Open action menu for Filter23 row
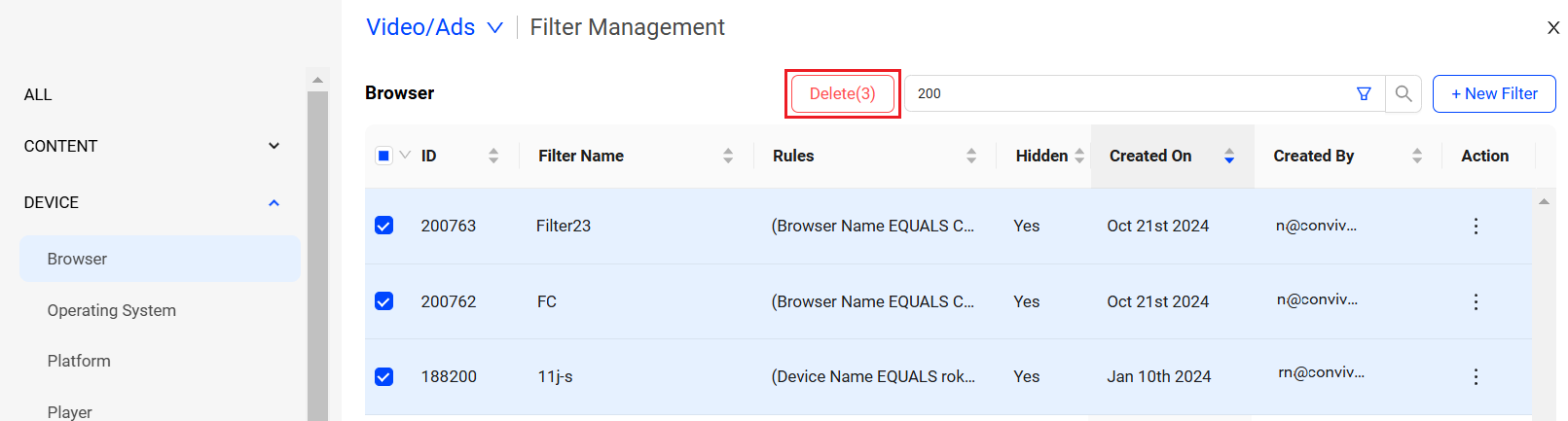Screen dimensions: 1568x421 point(1476,226)
